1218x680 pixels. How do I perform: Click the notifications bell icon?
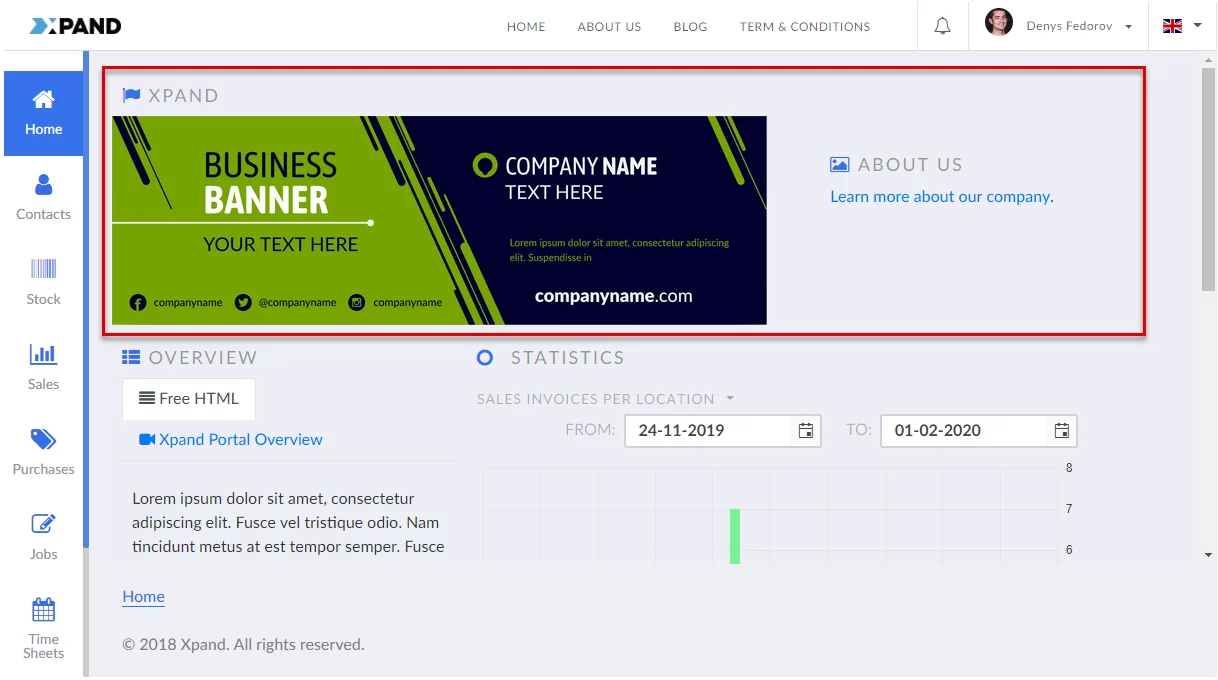tap(942, 26)
